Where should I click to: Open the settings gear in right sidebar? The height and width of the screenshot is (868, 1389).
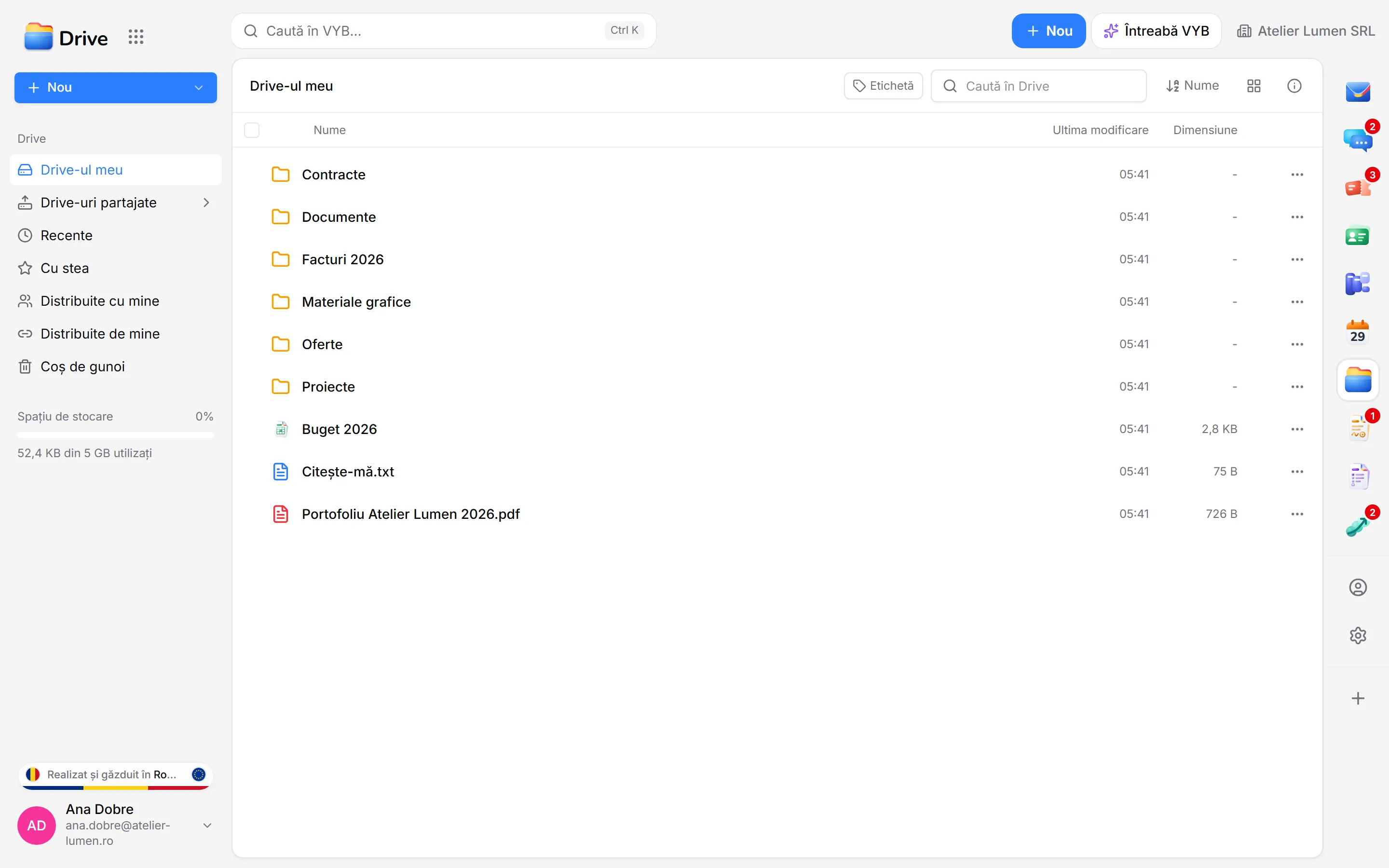(1358, 636)
